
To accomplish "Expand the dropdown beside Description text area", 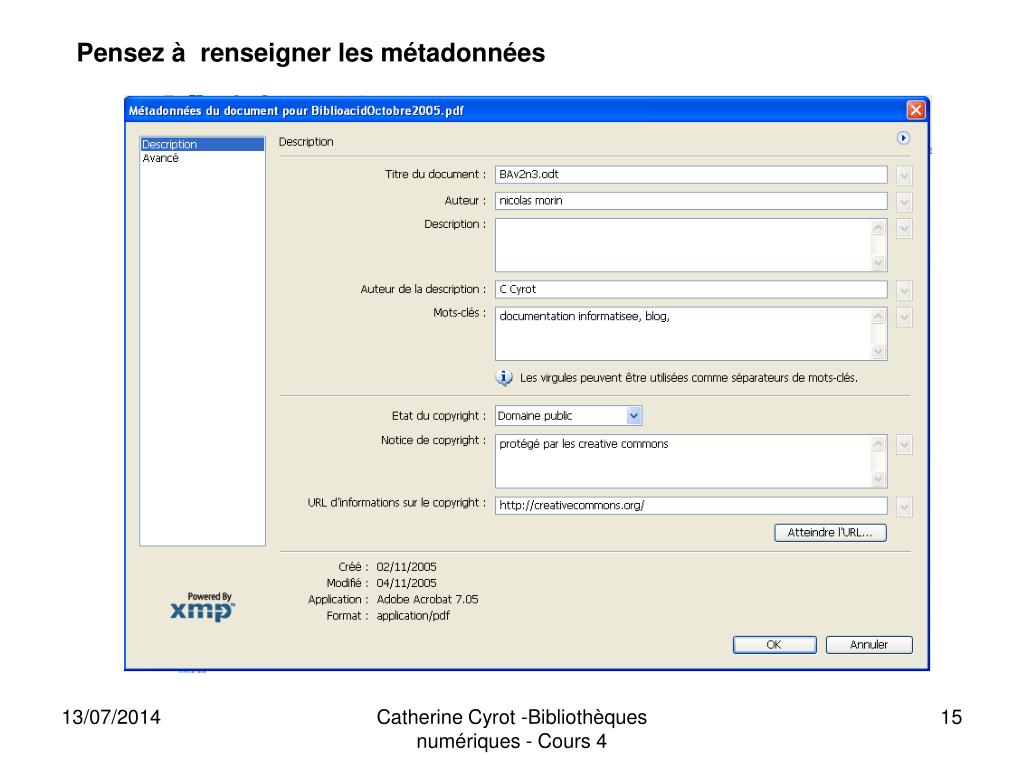I will point(904,229).
